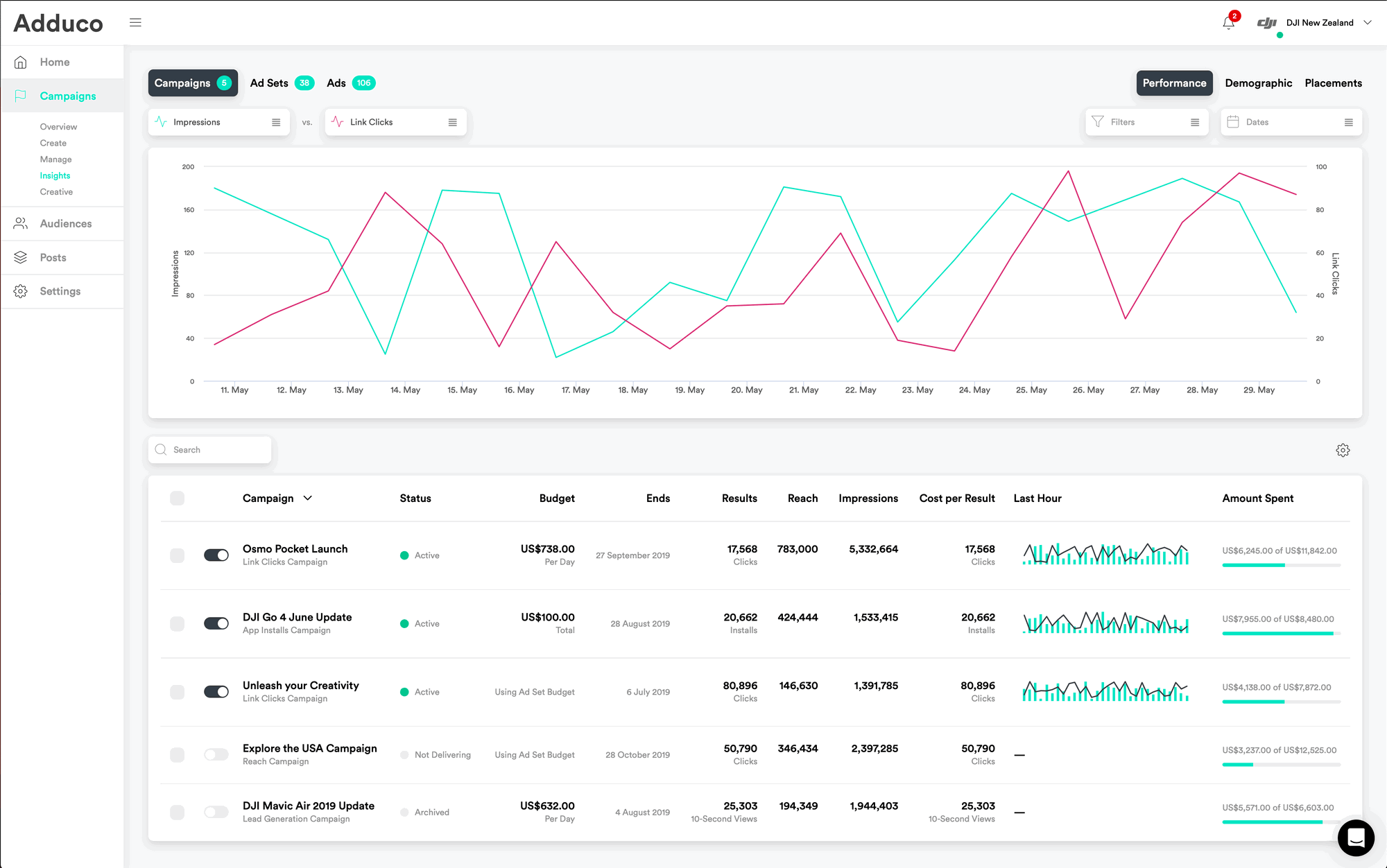Tick the select-all checkbox in table header
1387x868 pixels.
point(178,498)
